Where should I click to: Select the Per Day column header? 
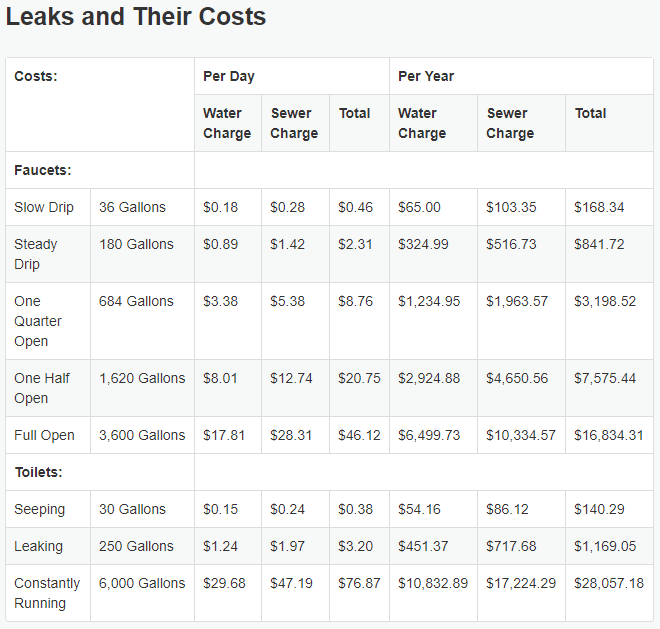(x=292, y=76)
